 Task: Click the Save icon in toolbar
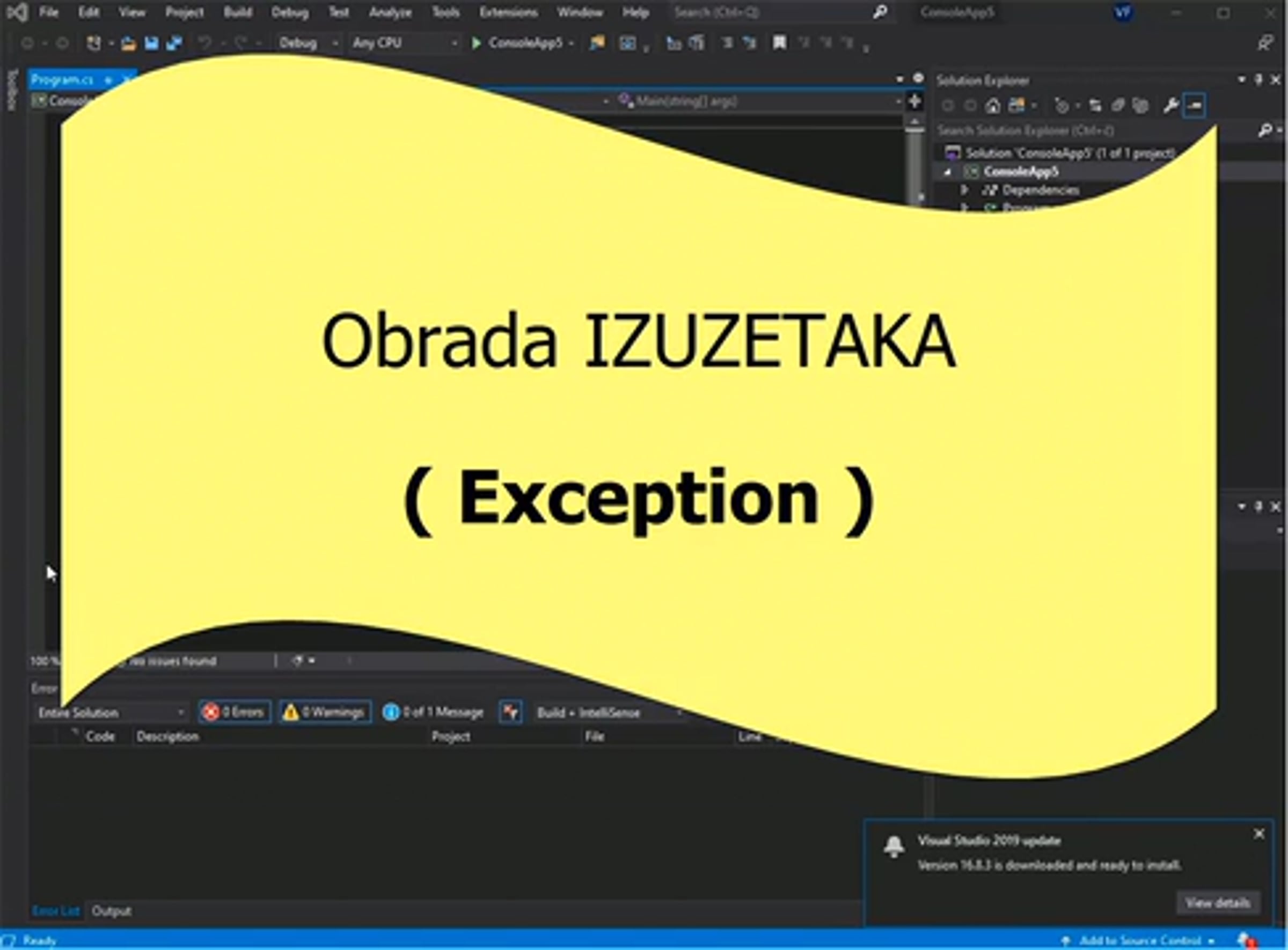tap(151, 43)
